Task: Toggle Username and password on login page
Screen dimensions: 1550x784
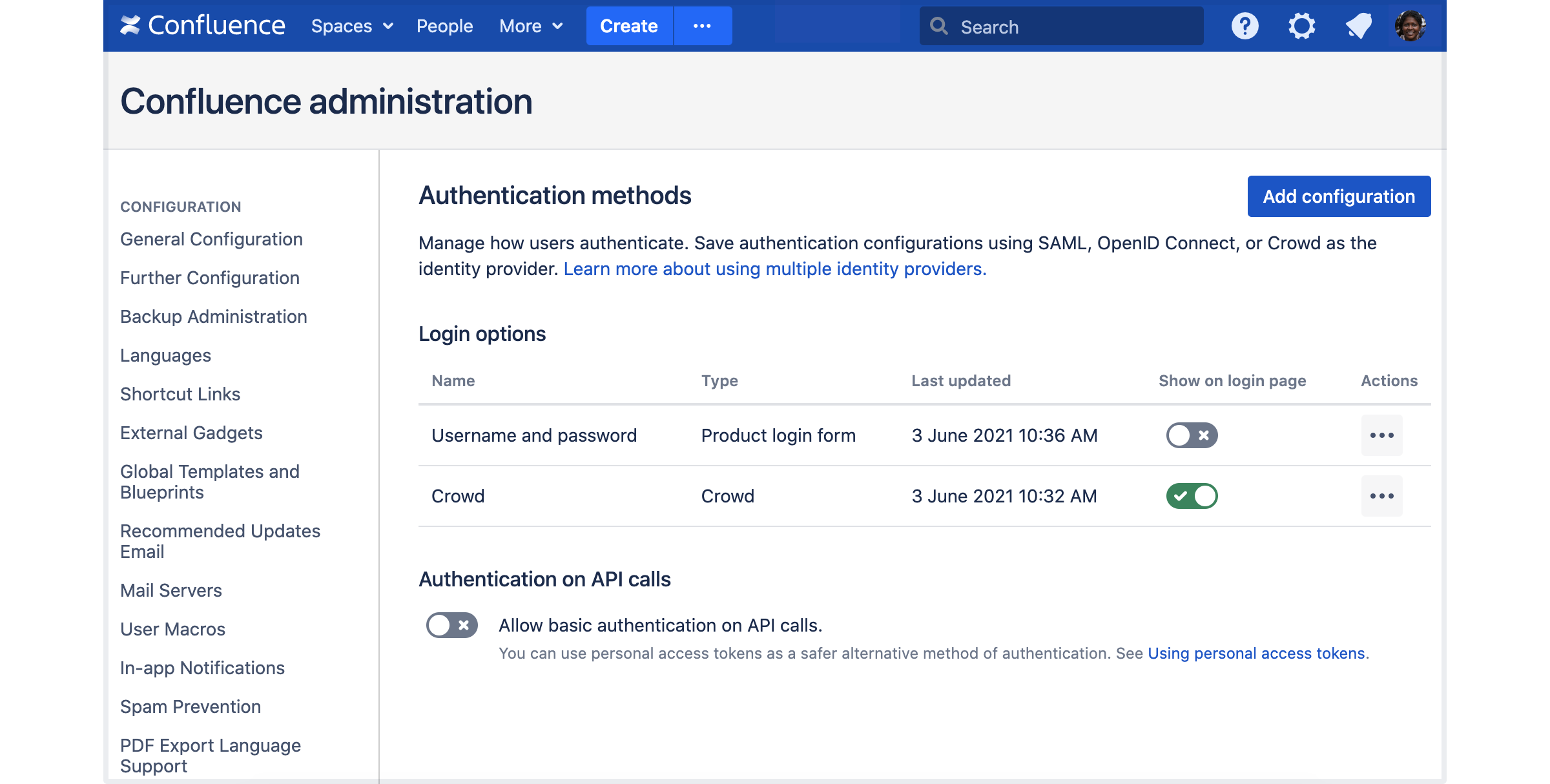Action: [x=1192, y=435]
